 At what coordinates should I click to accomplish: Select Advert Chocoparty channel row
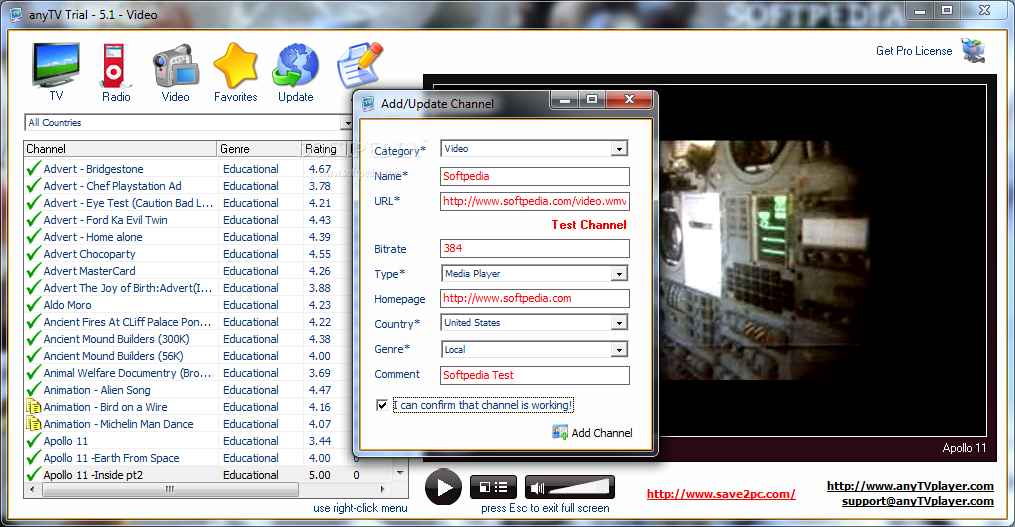coord(89,254)
